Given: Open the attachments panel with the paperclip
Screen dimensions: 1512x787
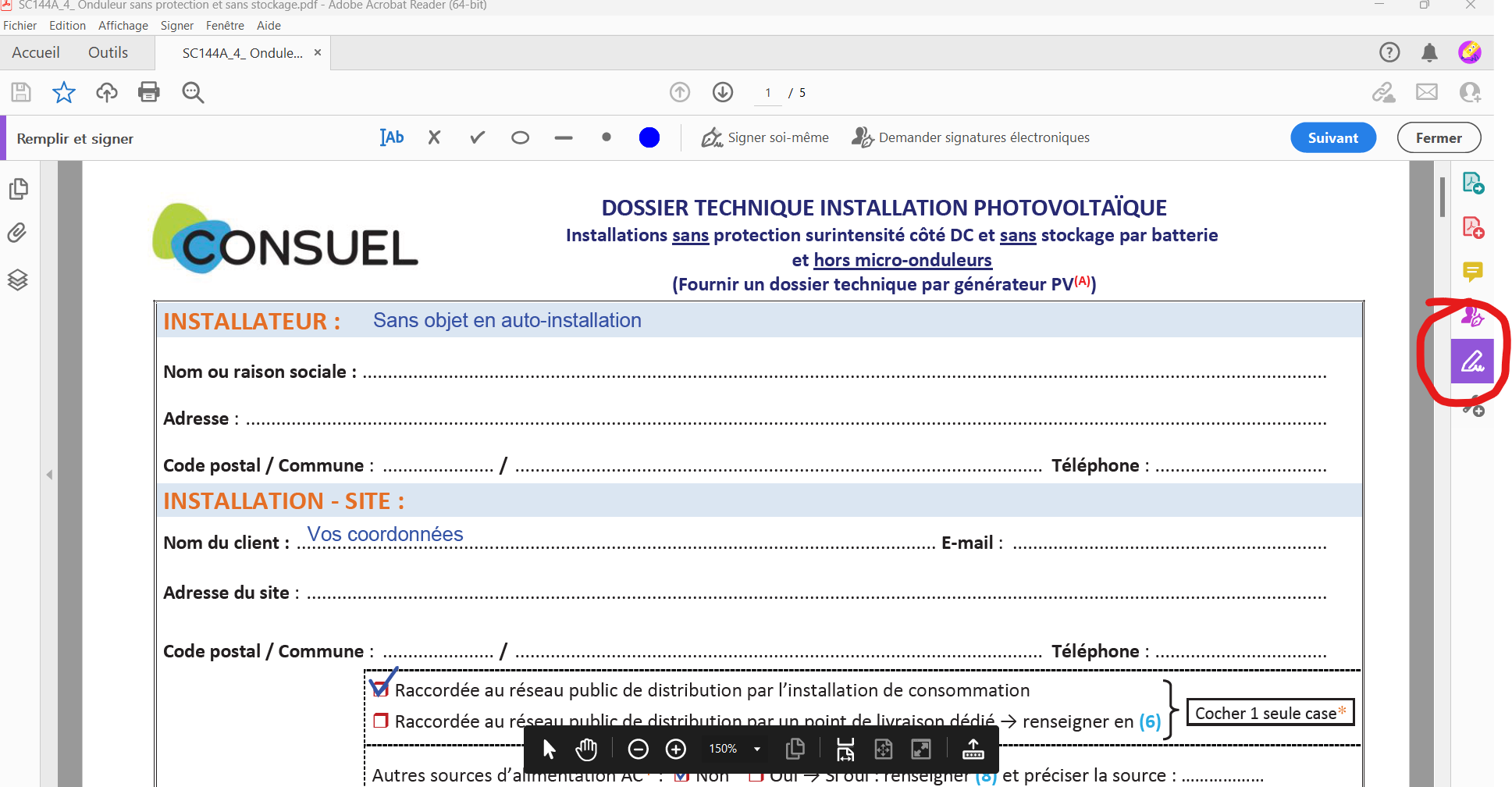Looking at the screenshot, I should pos(18,232).
